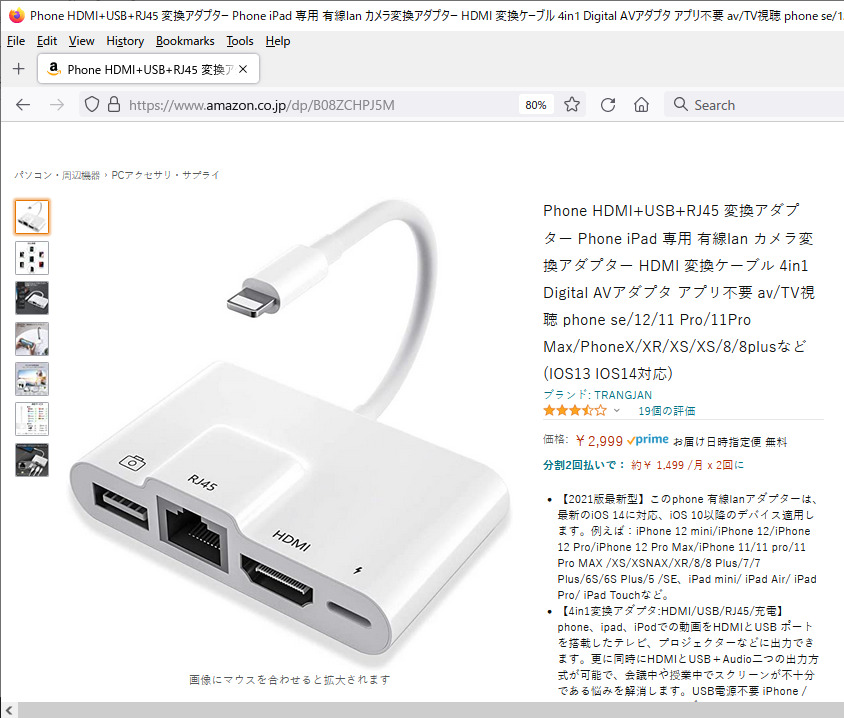844x718 pixels.
Task: View the 19個の評価 reviews link
Action: [x=666, y=411]
